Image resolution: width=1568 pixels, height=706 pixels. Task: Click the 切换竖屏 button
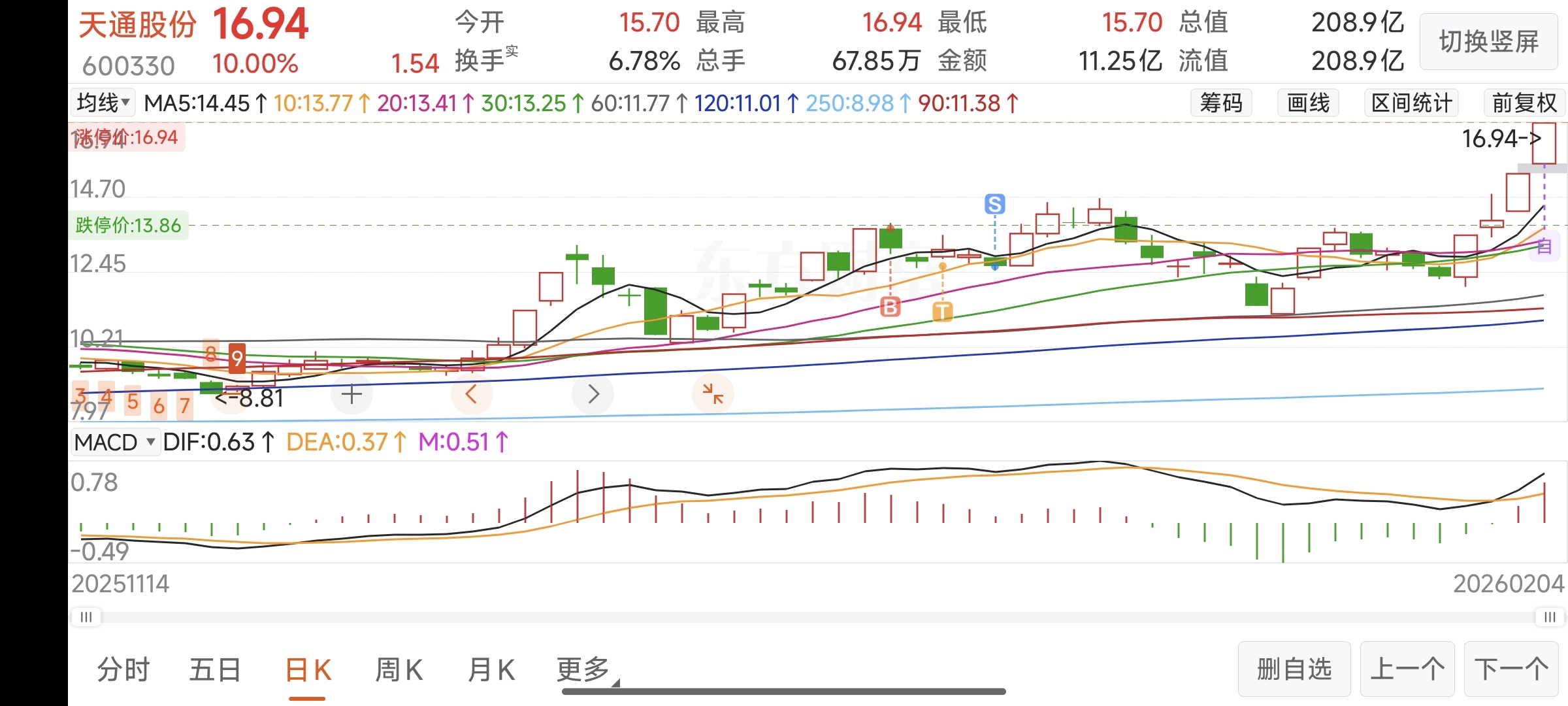point(1488,42)
